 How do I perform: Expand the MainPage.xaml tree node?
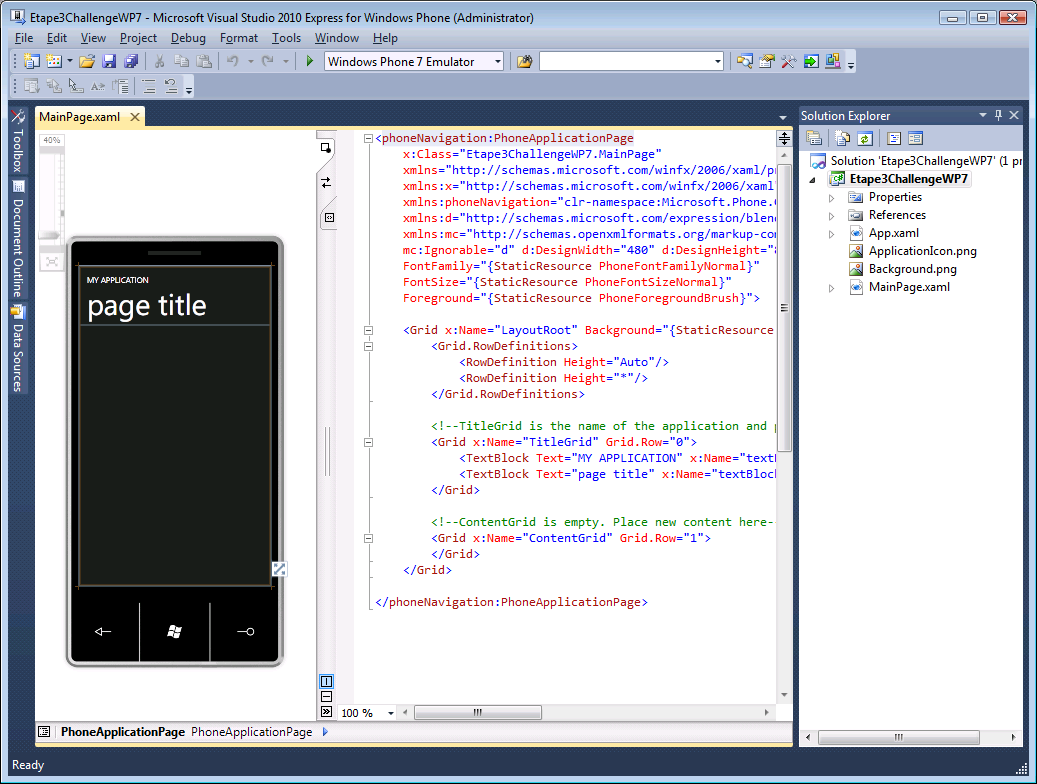(x=831, y=288)
